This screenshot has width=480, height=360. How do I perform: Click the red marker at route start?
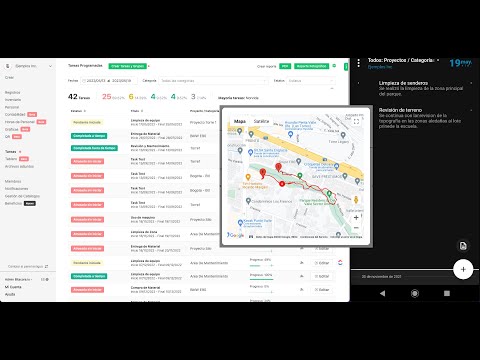tap(278, 168)
